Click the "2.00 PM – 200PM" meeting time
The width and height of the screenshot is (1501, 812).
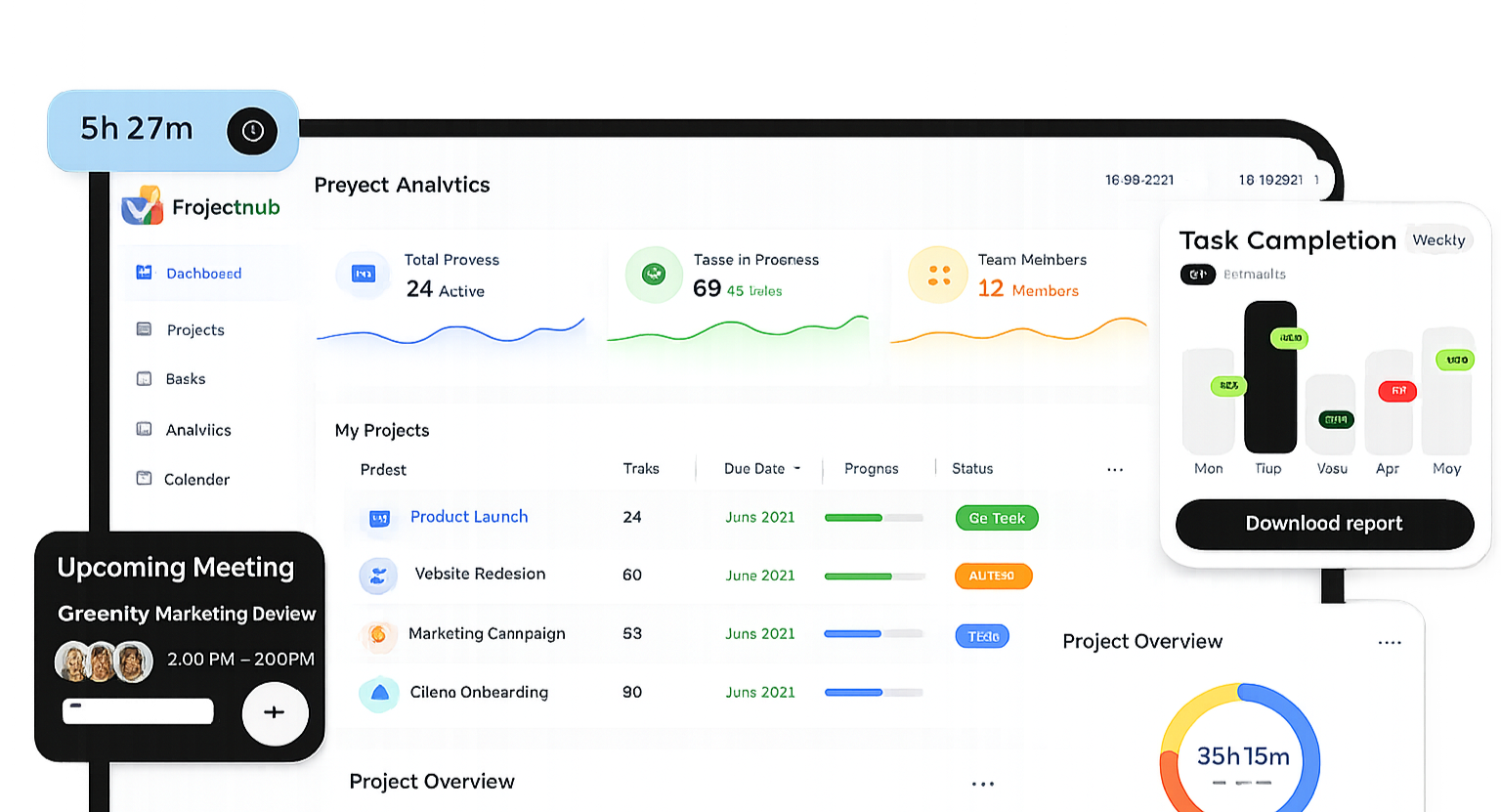tap(240, 660)
